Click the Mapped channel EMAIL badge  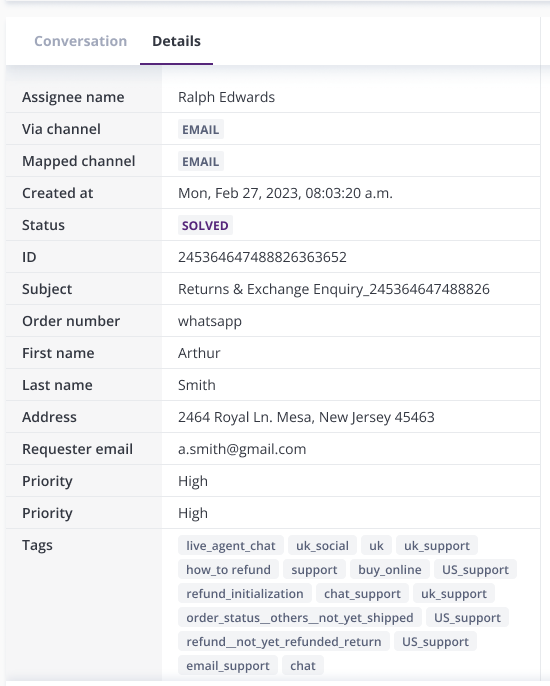[201, 161]
